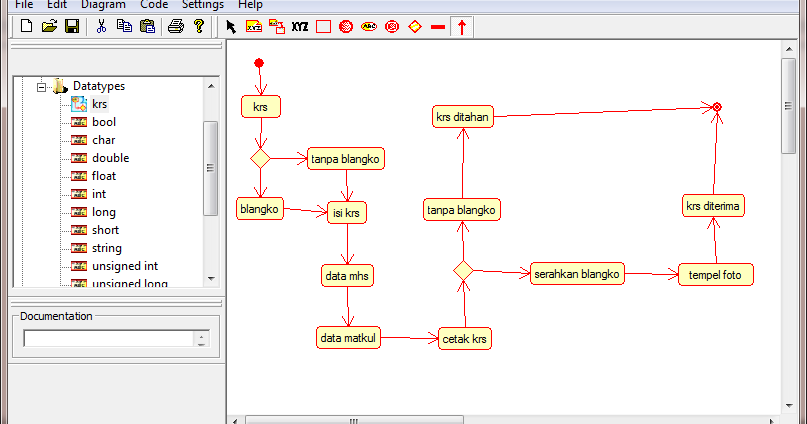Select the initial state filled circle tool
This screenshot has width=807, height=424.
coord(346,26)
